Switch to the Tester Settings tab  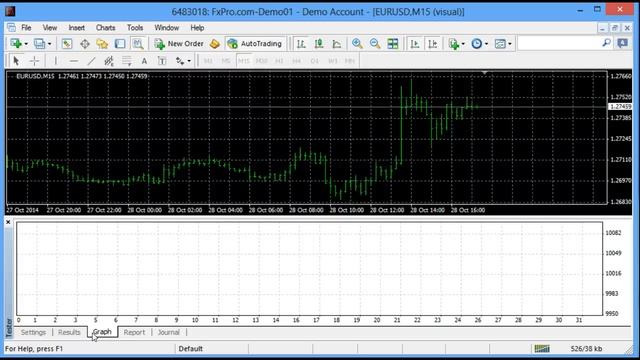pos(33,332)
